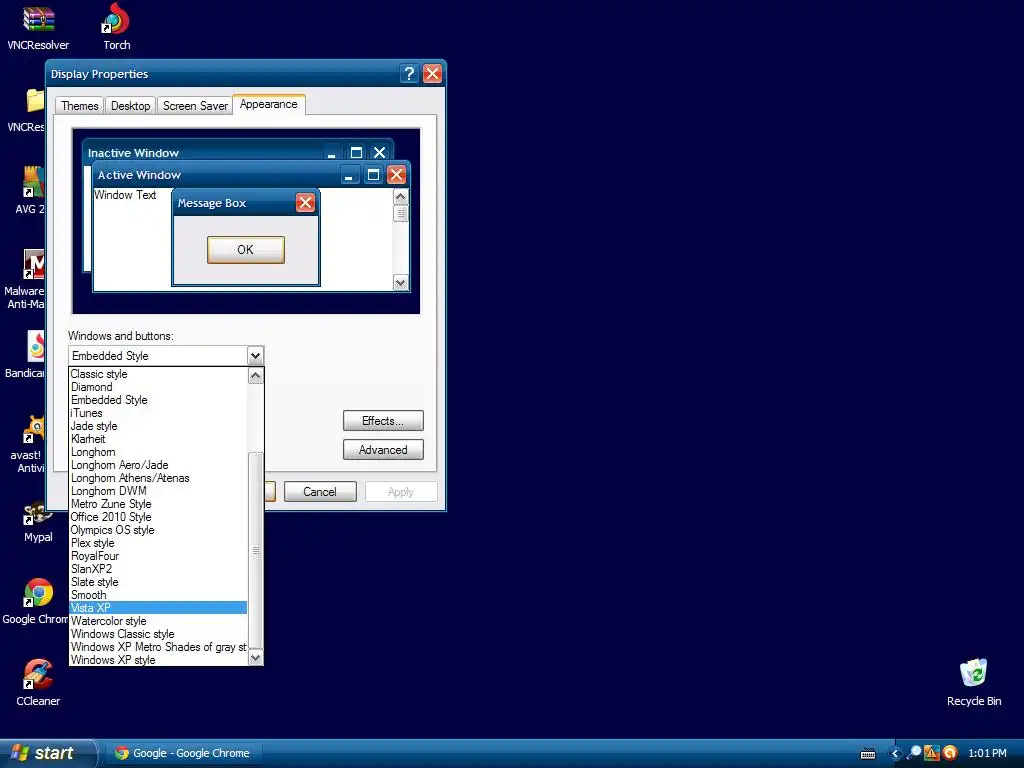Choose Windows XP Metro Shades of gray
The width and height of the screenshot is (1024, 768).
click(158, 647)
